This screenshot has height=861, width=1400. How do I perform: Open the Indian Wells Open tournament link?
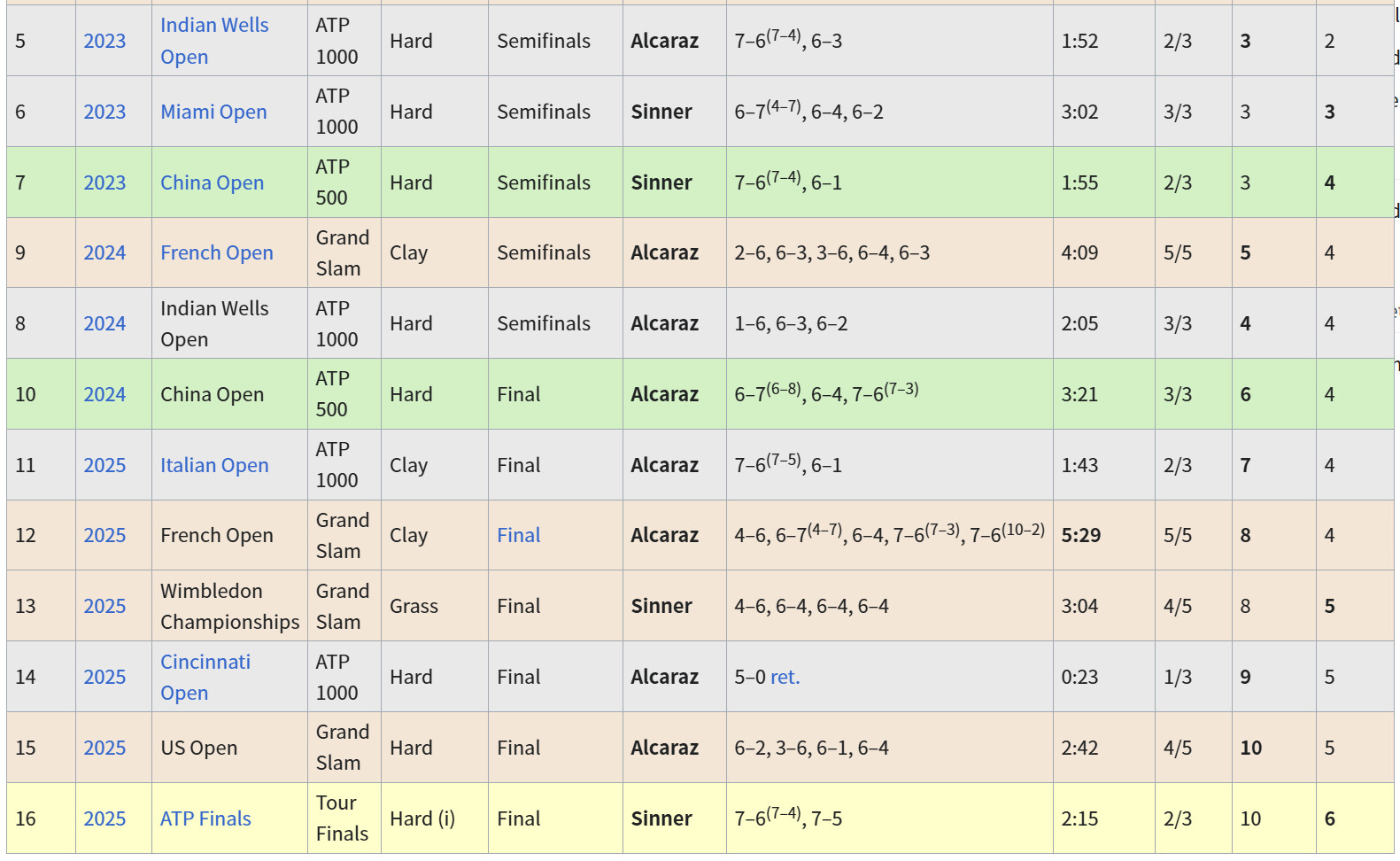(x=213, y=26)
